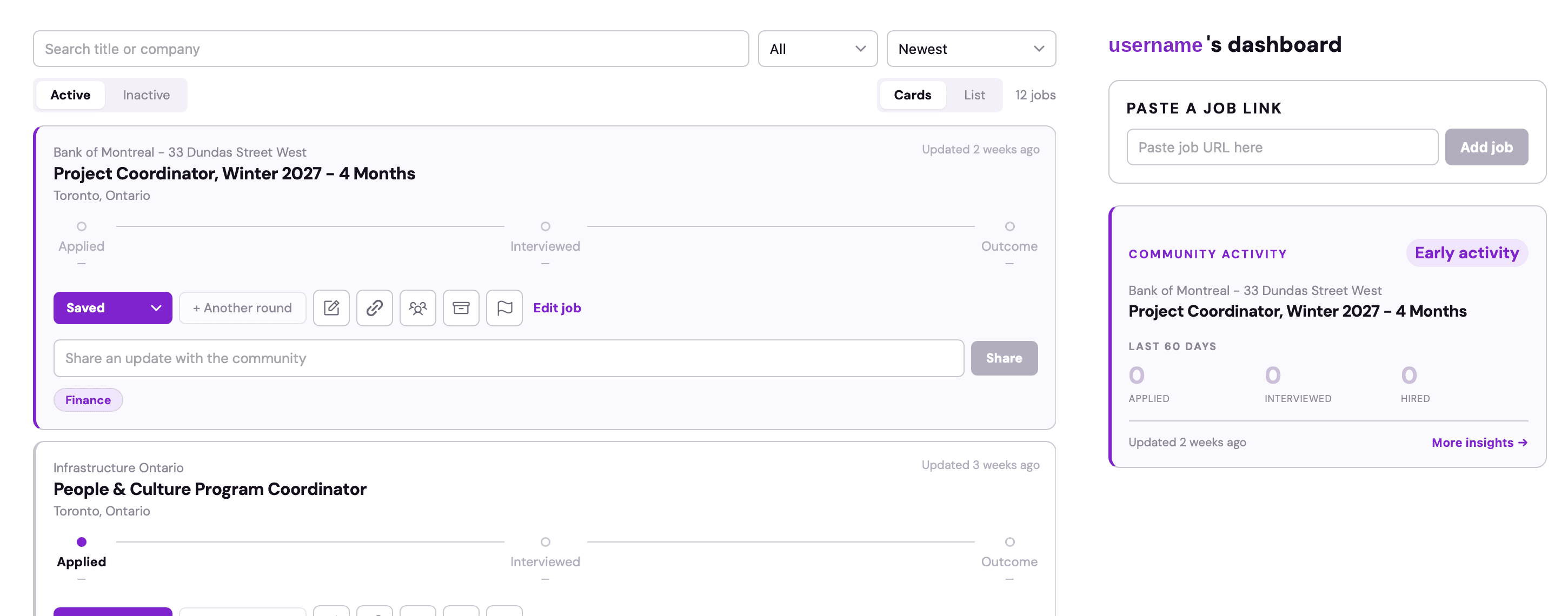This screenshot has height=616, width=1568.
Task: Click the copy link icon on Project Coordinator card
Action: click(x=374, y=307)
